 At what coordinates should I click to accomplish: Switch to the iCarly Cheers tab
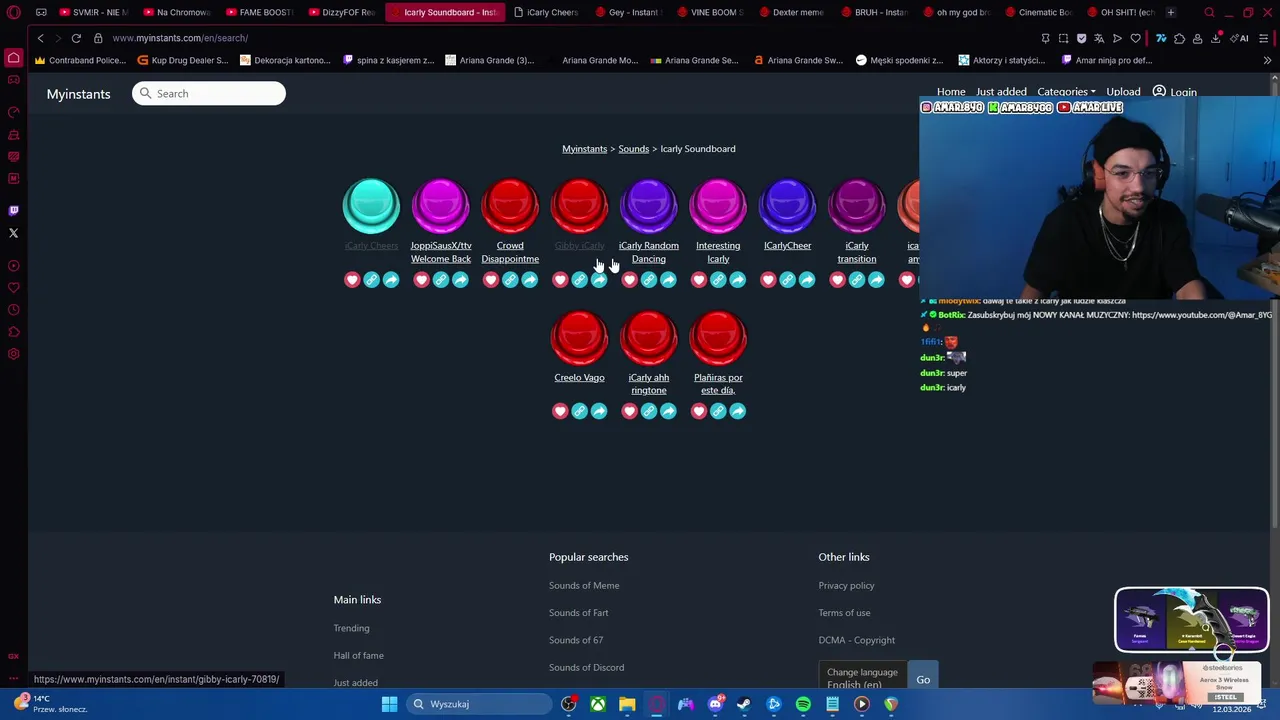(x=545, y=12)
